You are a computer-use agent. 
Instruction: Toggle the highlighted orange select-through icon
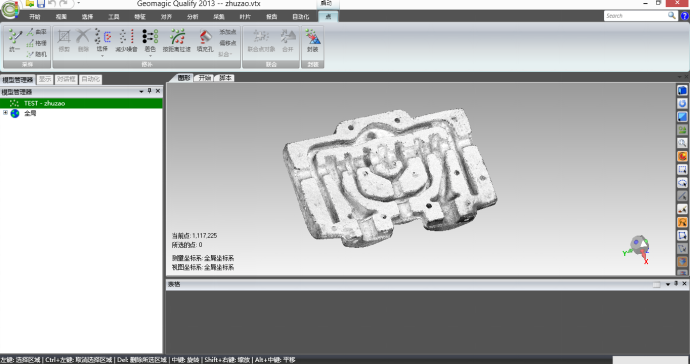coord(682,222)
